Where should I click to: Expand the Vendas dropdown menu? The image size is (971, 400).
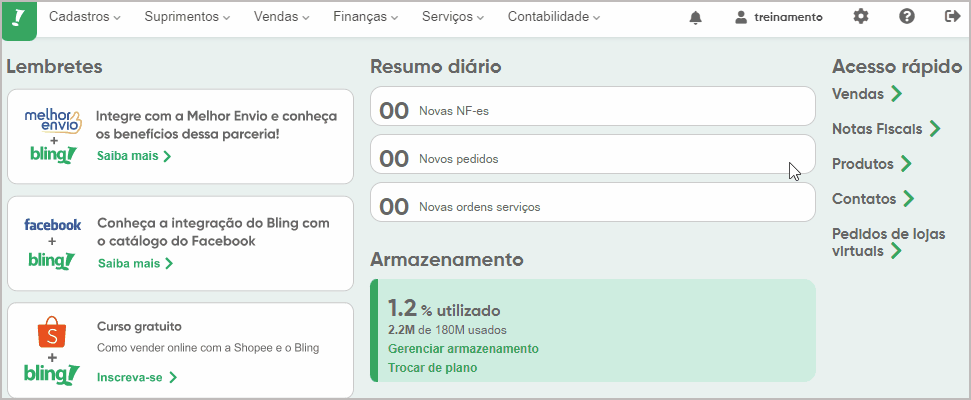(x=281, y=17)
